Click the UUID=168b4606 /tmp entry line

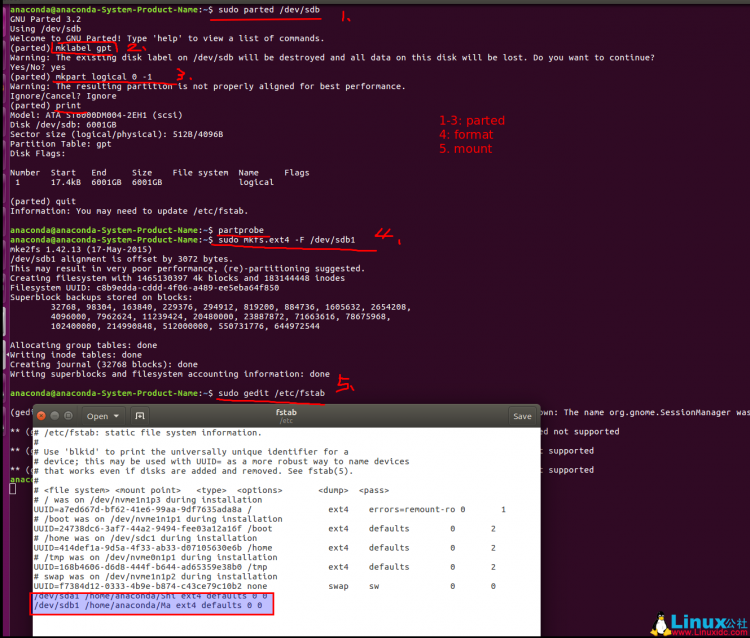(x=265, y=567)
